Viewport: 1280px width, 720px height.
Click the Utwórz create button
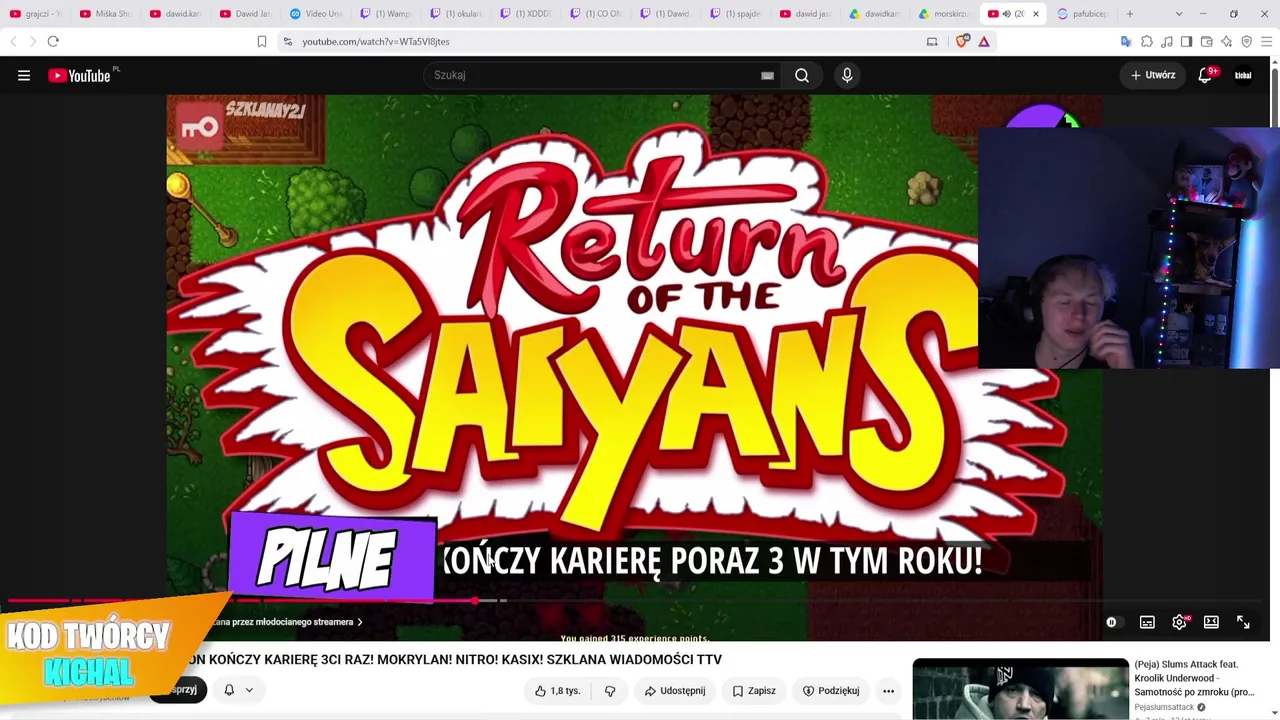pyautogui.click(x=1153, y=75)
